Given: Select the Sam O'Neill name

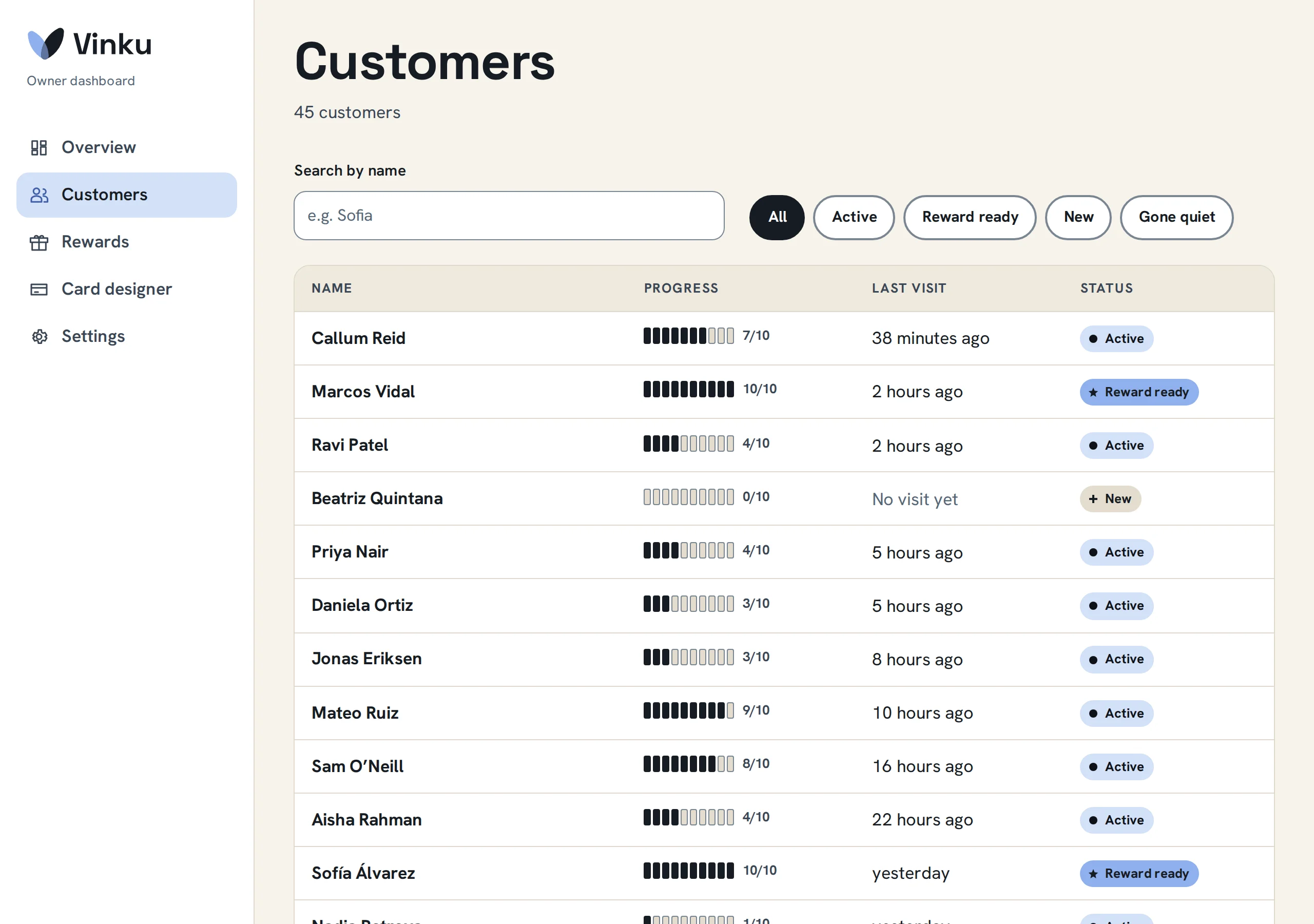Looking at the screenshot, I should 357,766.
